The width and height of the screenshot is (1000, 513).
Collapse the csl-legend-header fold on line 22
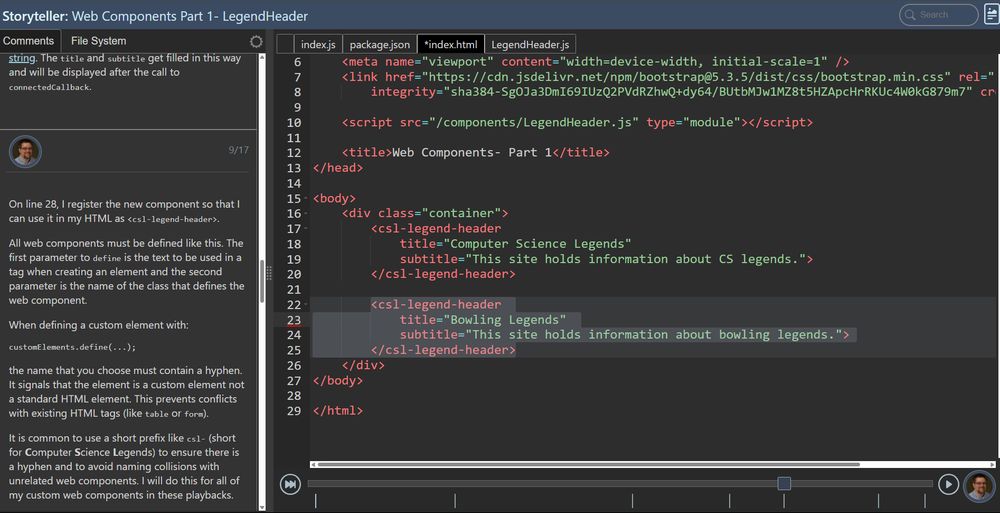(x=307, y=304)
